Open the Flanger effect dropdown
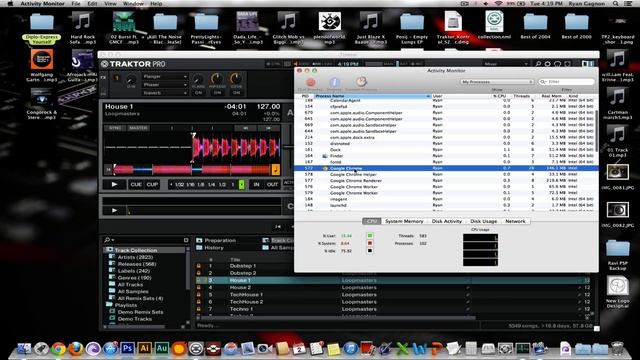This screenshot has width=640, height=360. (x=165, y=76)
